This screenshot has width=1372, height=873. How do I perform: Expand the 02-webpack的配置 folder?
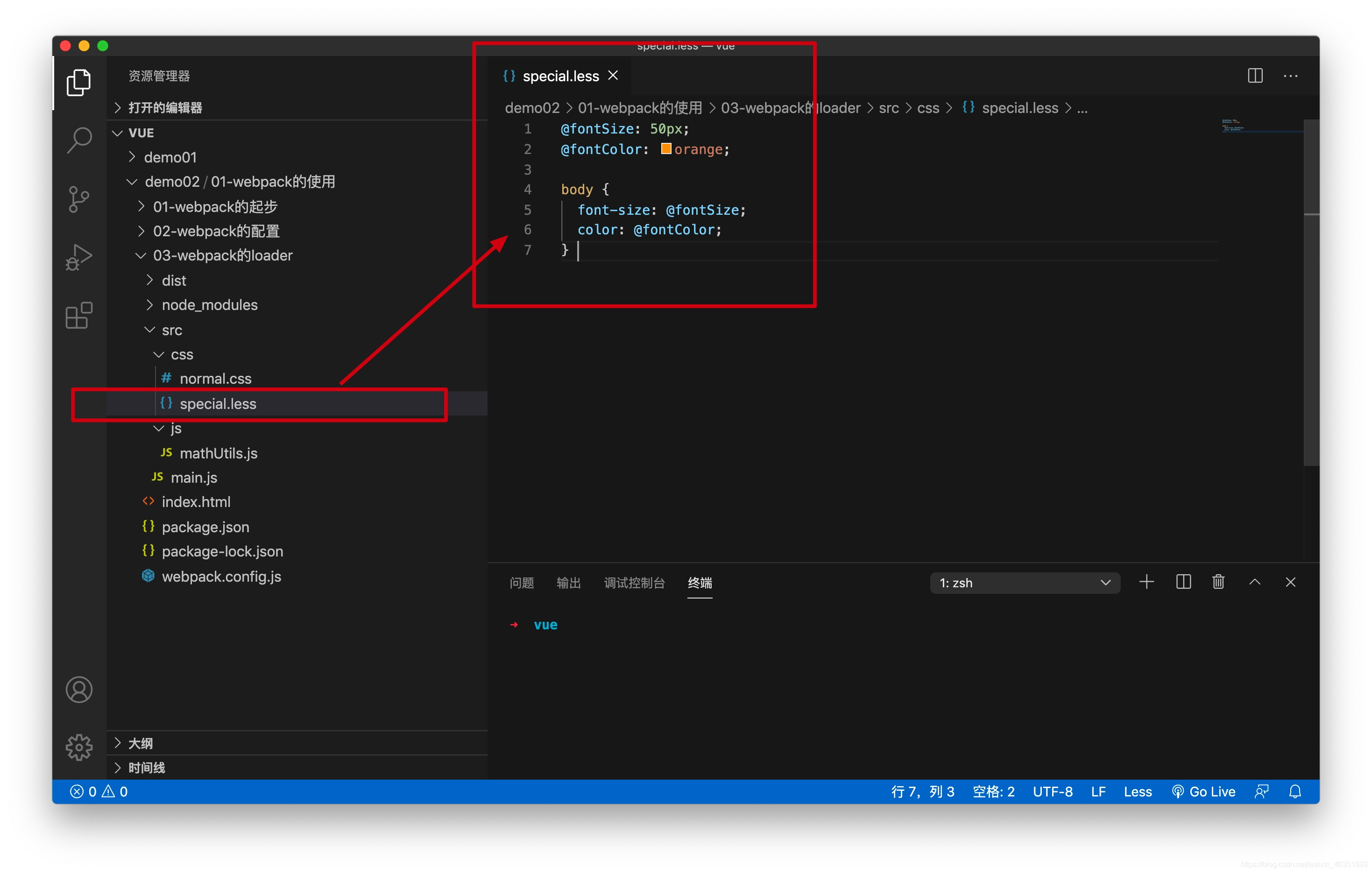coord(296,231)
